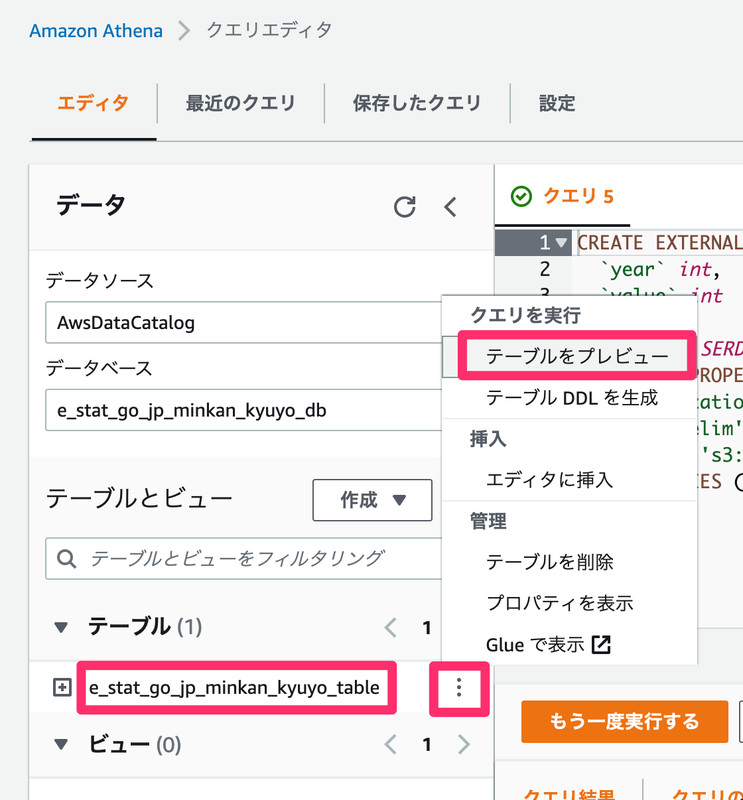Click the magnifier icon in the filter field
Viewport: 743px width, 800px height.
(67, 559)
